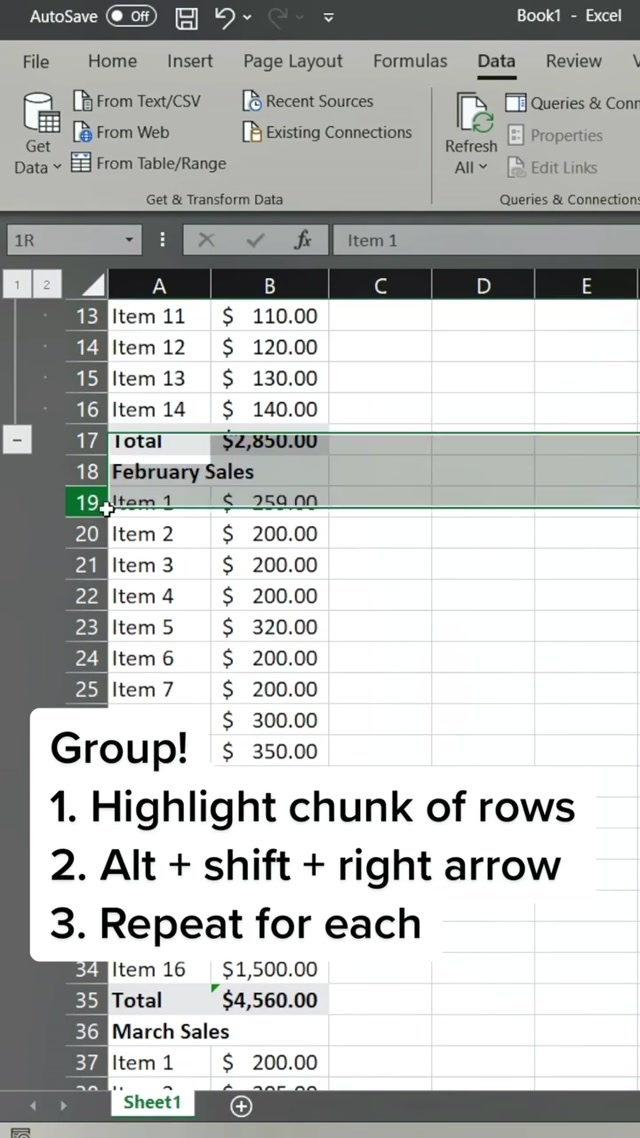Open the Name Box dropdown arrow
This screenshot has width=640, height=1138.
129,240
